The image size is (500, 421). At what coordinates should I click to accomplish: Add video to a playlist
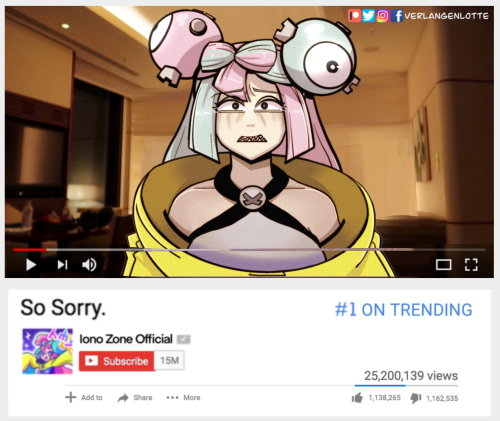84,397
